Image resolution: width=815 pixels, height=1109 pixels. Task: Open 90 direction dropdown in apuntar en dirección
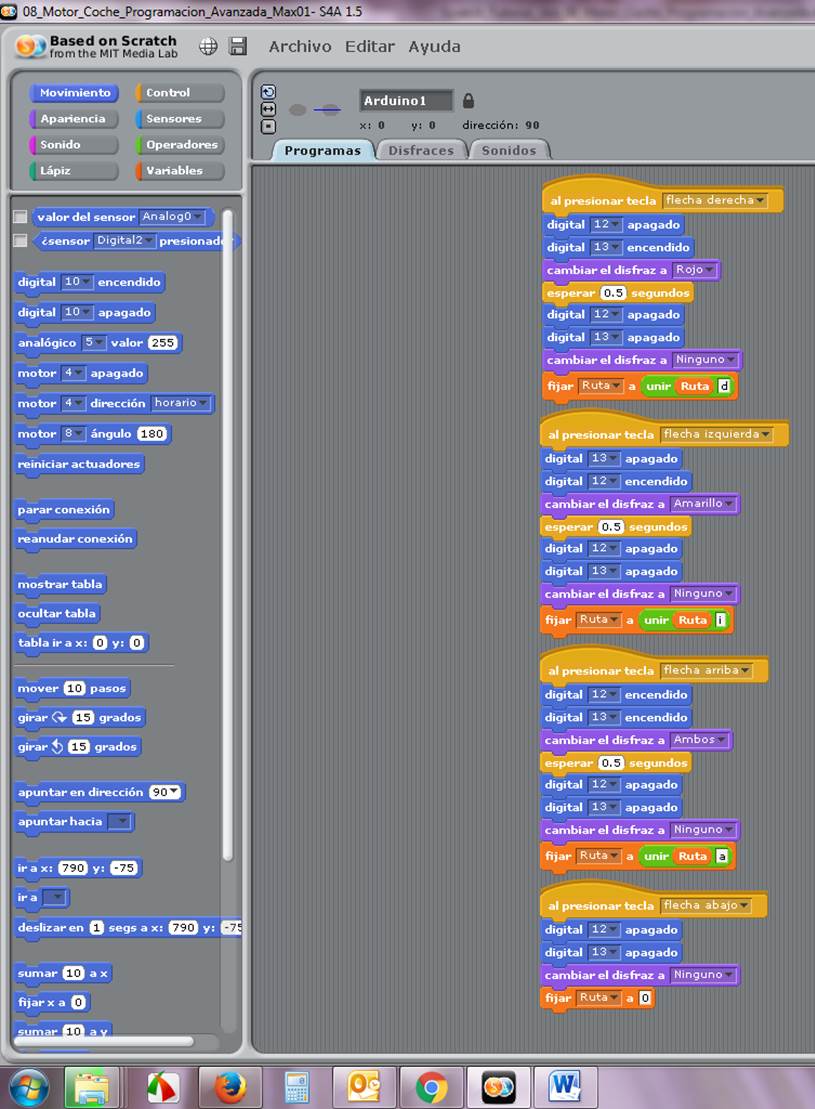[x=165, y=792]
